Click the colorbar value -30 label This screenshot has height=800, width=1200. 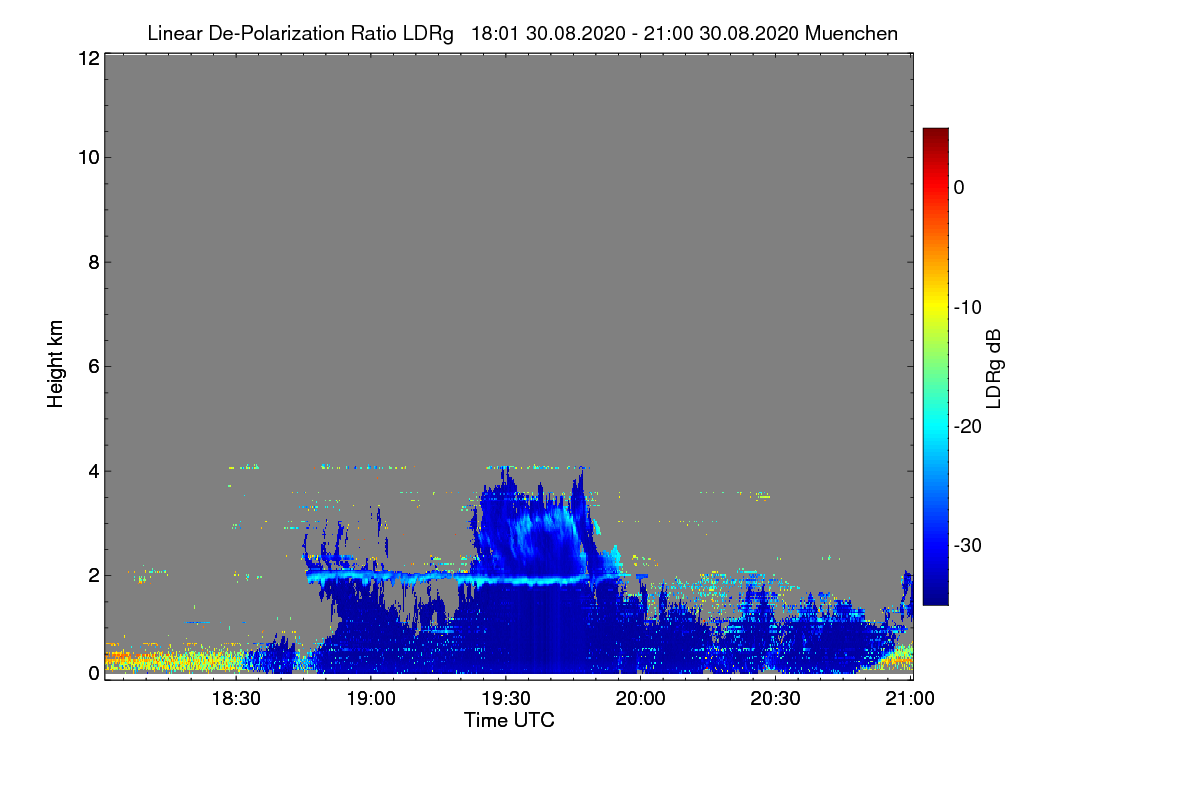click(x=967, y=546)
